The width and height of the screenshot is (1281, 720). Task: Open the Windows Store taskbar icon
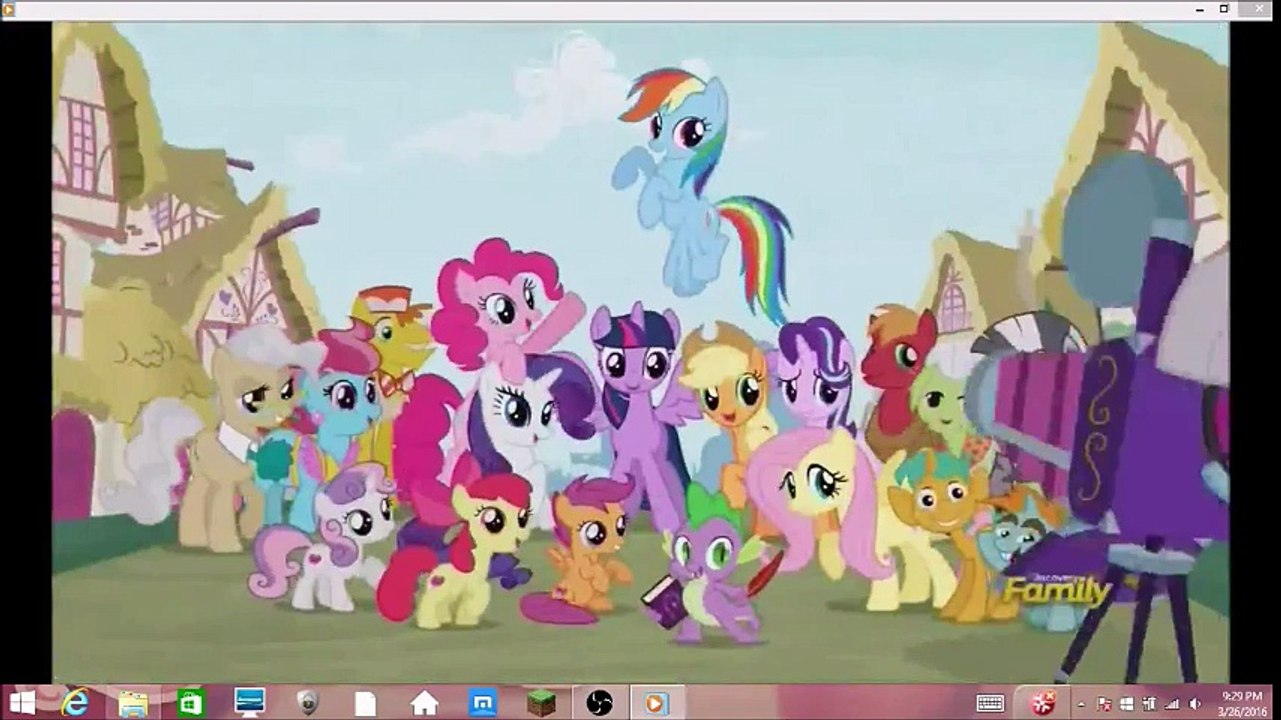tap(191, 702)
